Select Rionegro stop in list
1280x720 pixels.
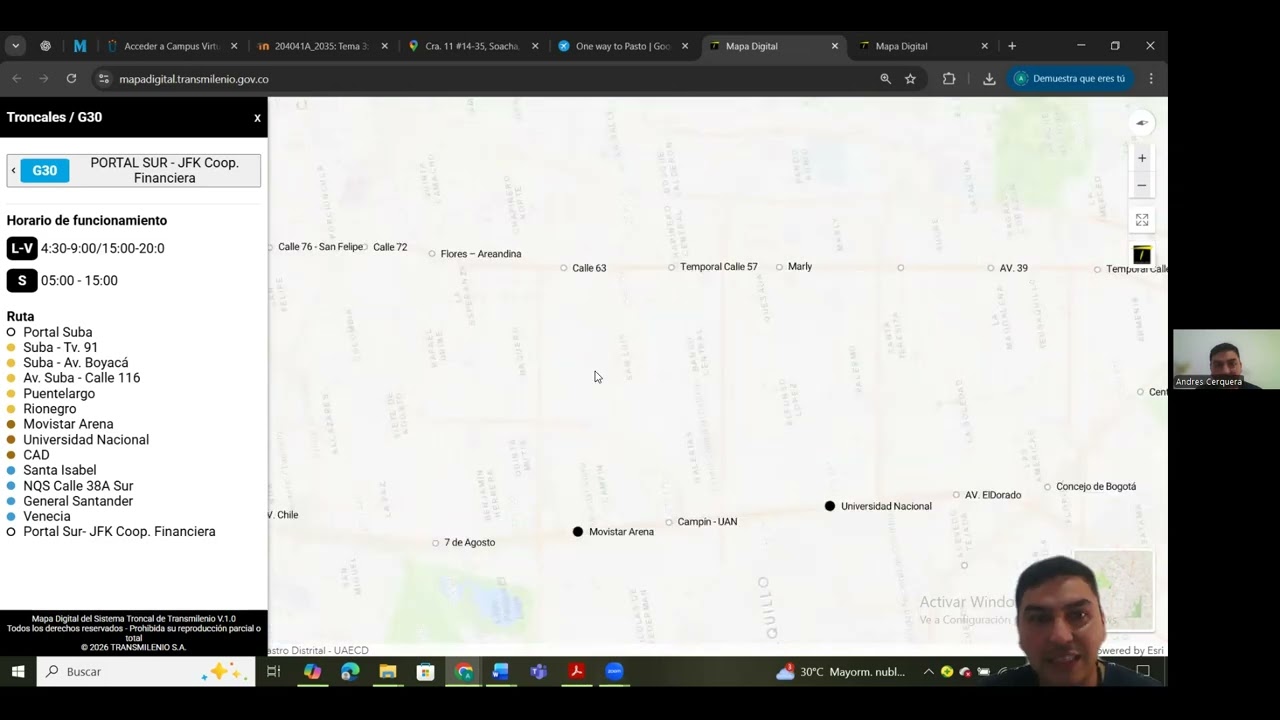50,409
